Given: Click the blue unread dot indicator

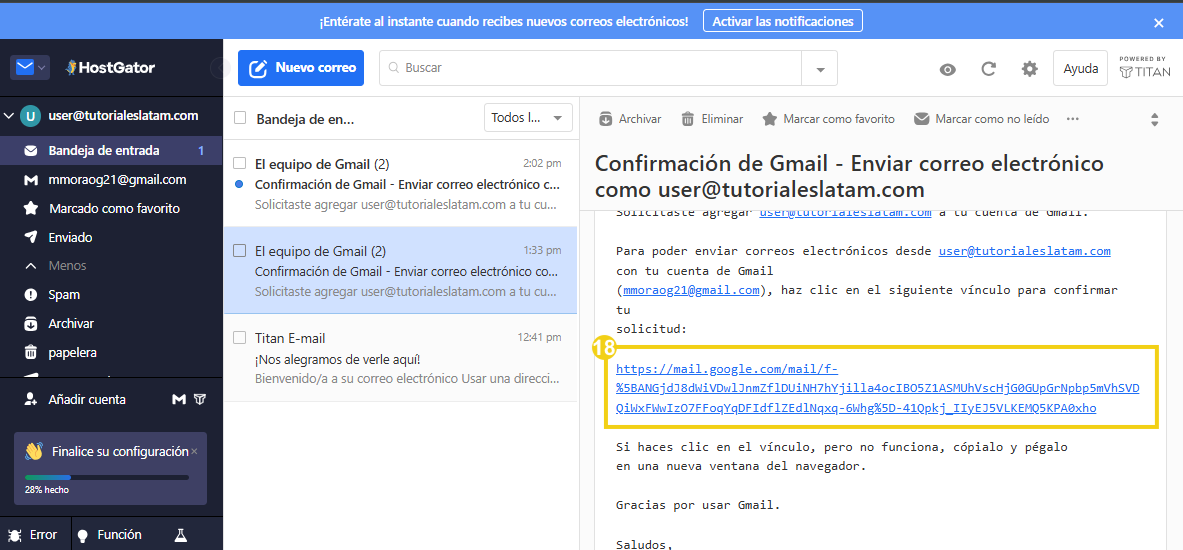Looking at the screenshot, I should [239, 184].
